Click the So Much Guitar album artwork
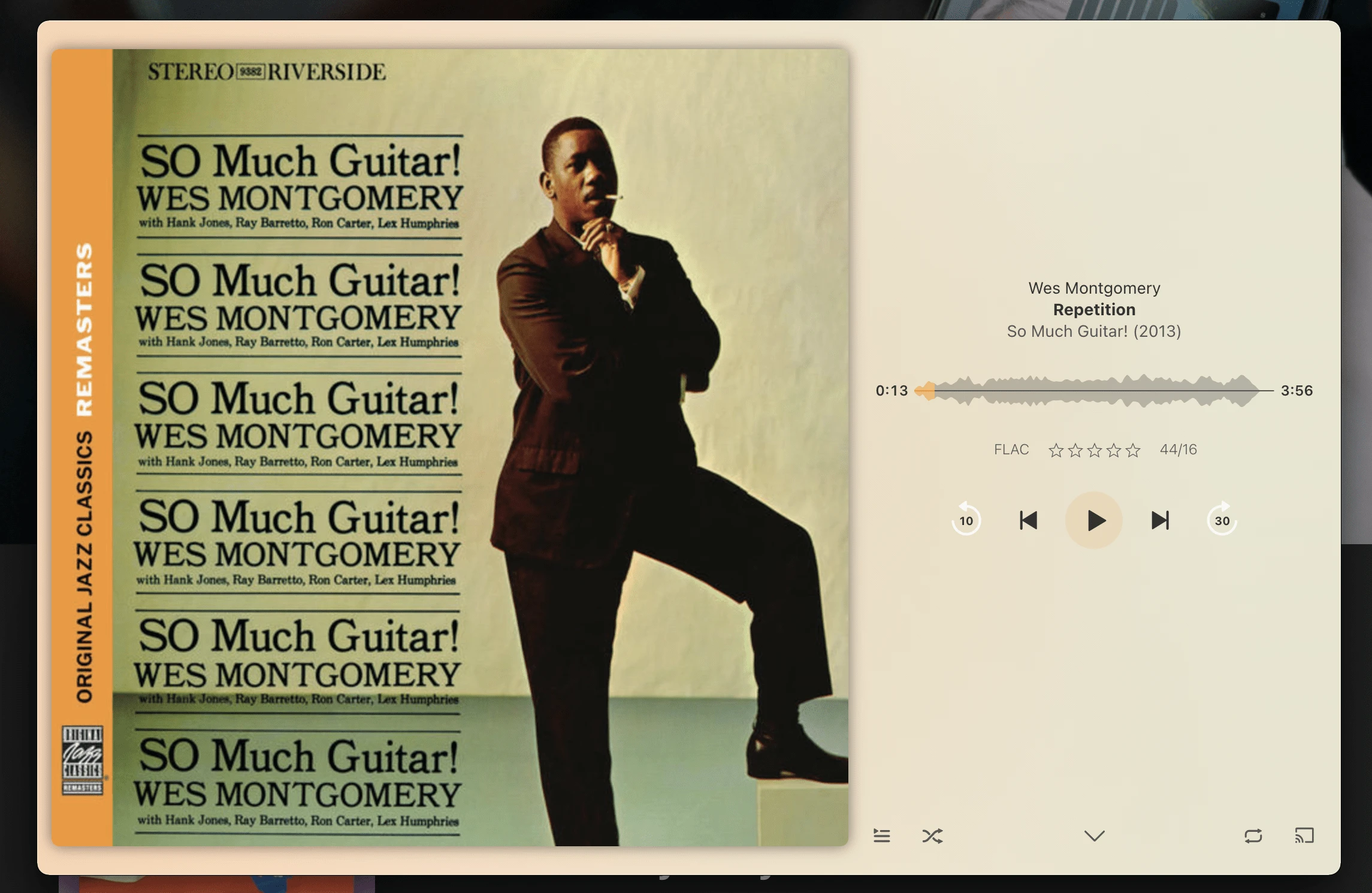This screenshot has height=893, width=1372. coord(450,448)
